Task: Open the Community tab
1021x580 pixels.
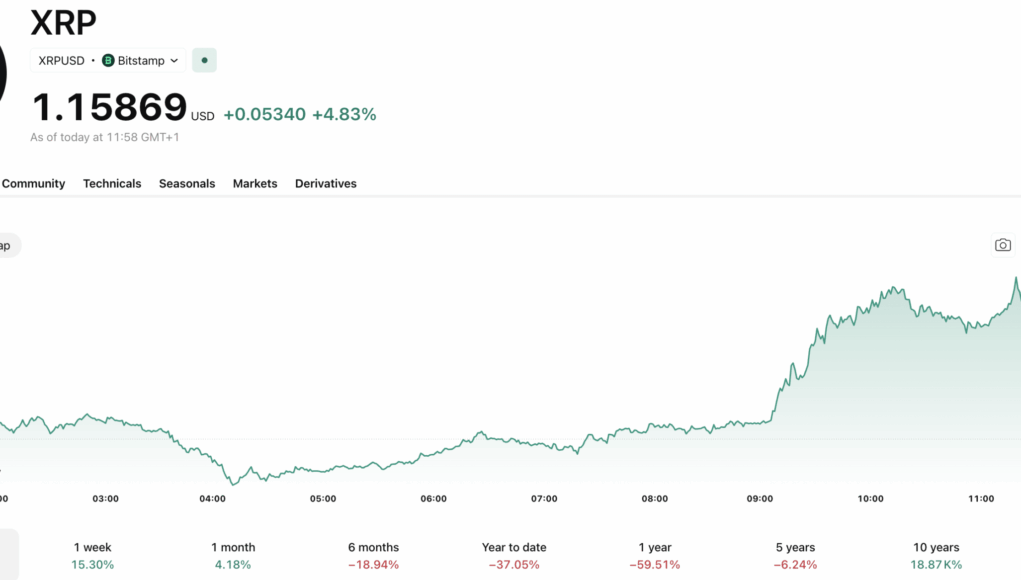Action: tap(33, 184)
